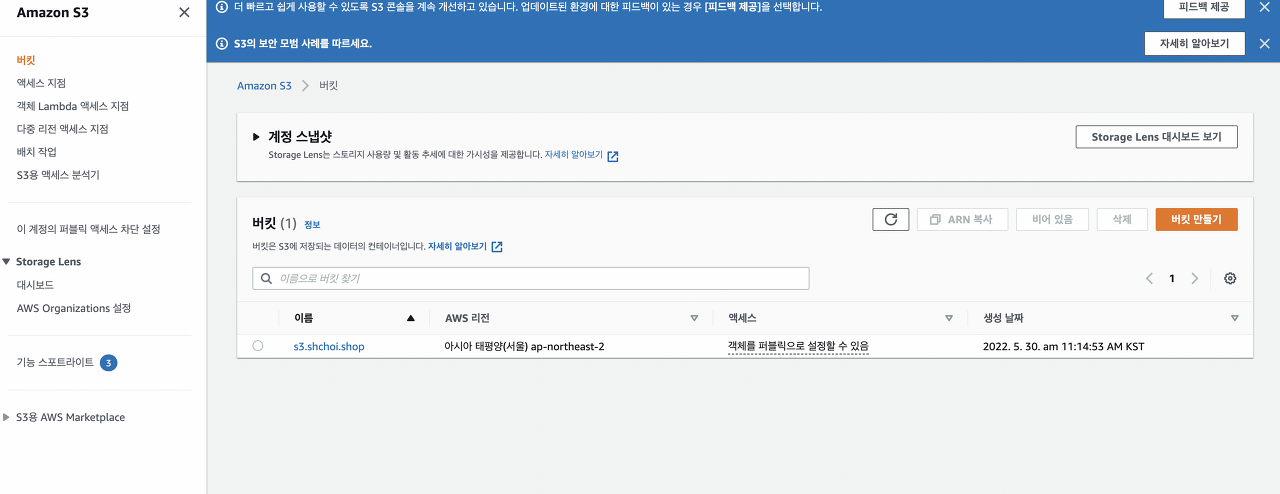The image size is (1280, 494).
Task: Click page number 1 in pagination
Action: 1172,279
